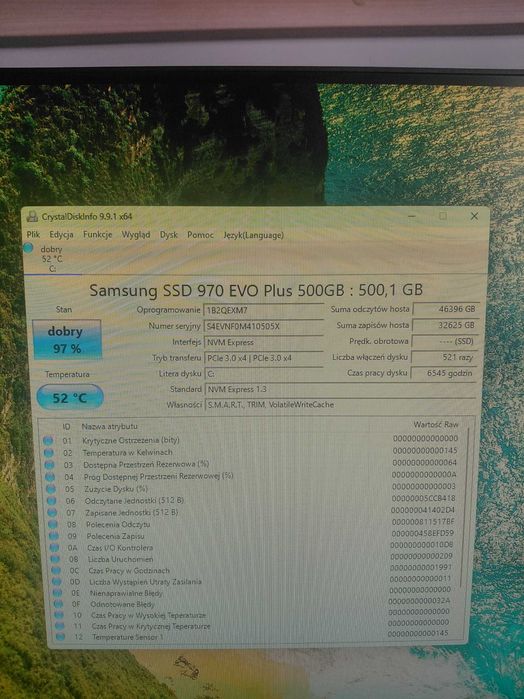Image resolution: width=524 pixels, height=699 pixels.
Task: Click status icon of Czas Pracy w Godzinach row
Action: click(x=56, y=570)
